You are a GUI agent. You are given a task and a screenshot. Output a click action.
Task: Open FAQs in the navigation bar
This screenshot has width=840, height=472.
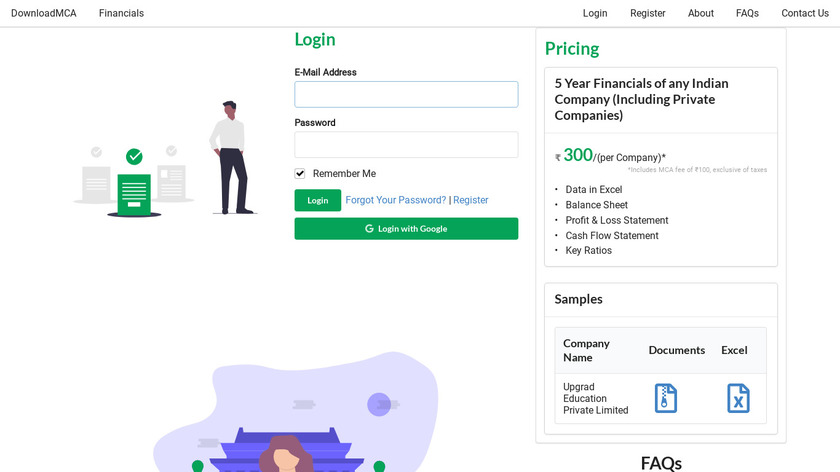coord(747,13)
